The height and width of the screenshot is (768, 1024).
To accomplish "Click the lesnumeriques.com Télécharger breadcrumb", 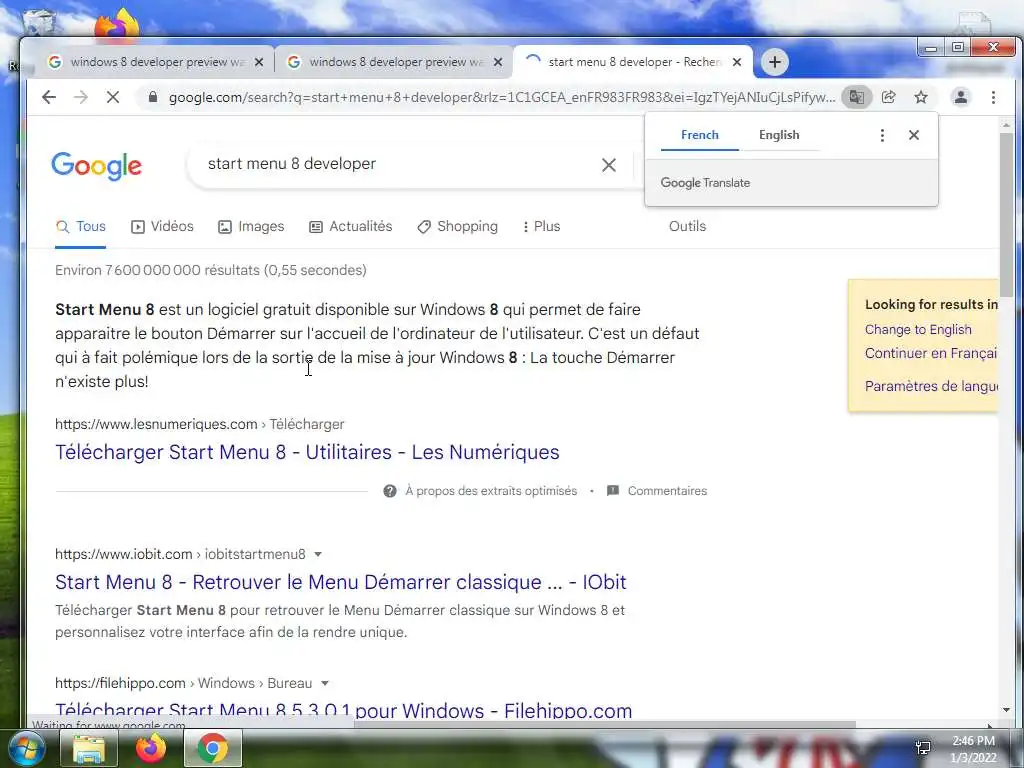I will tap(307, 424).
